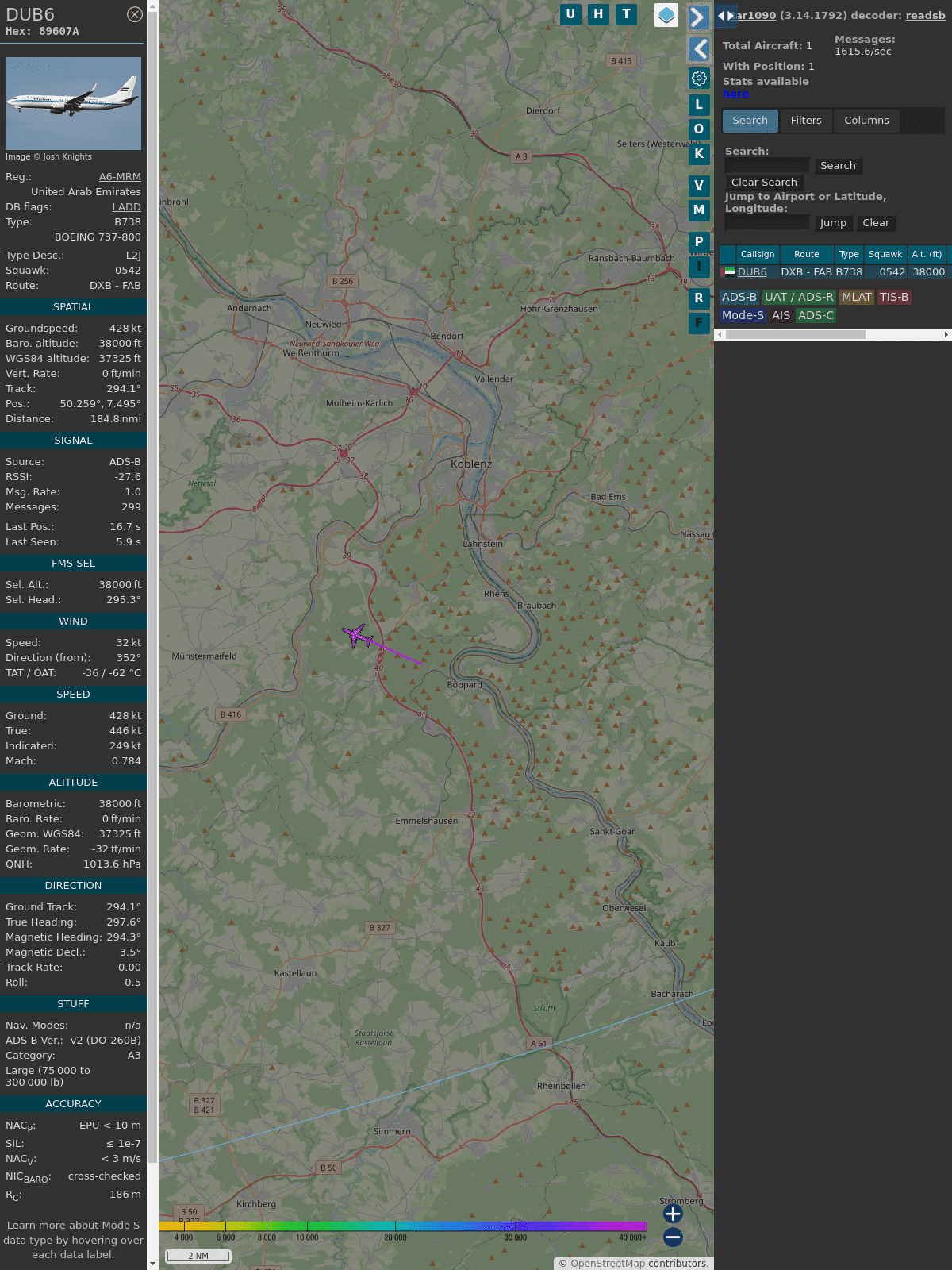The image size is (952, 1270).
Task: Click the sidebar split toggle arrows
Action: [x=726, y=16]
